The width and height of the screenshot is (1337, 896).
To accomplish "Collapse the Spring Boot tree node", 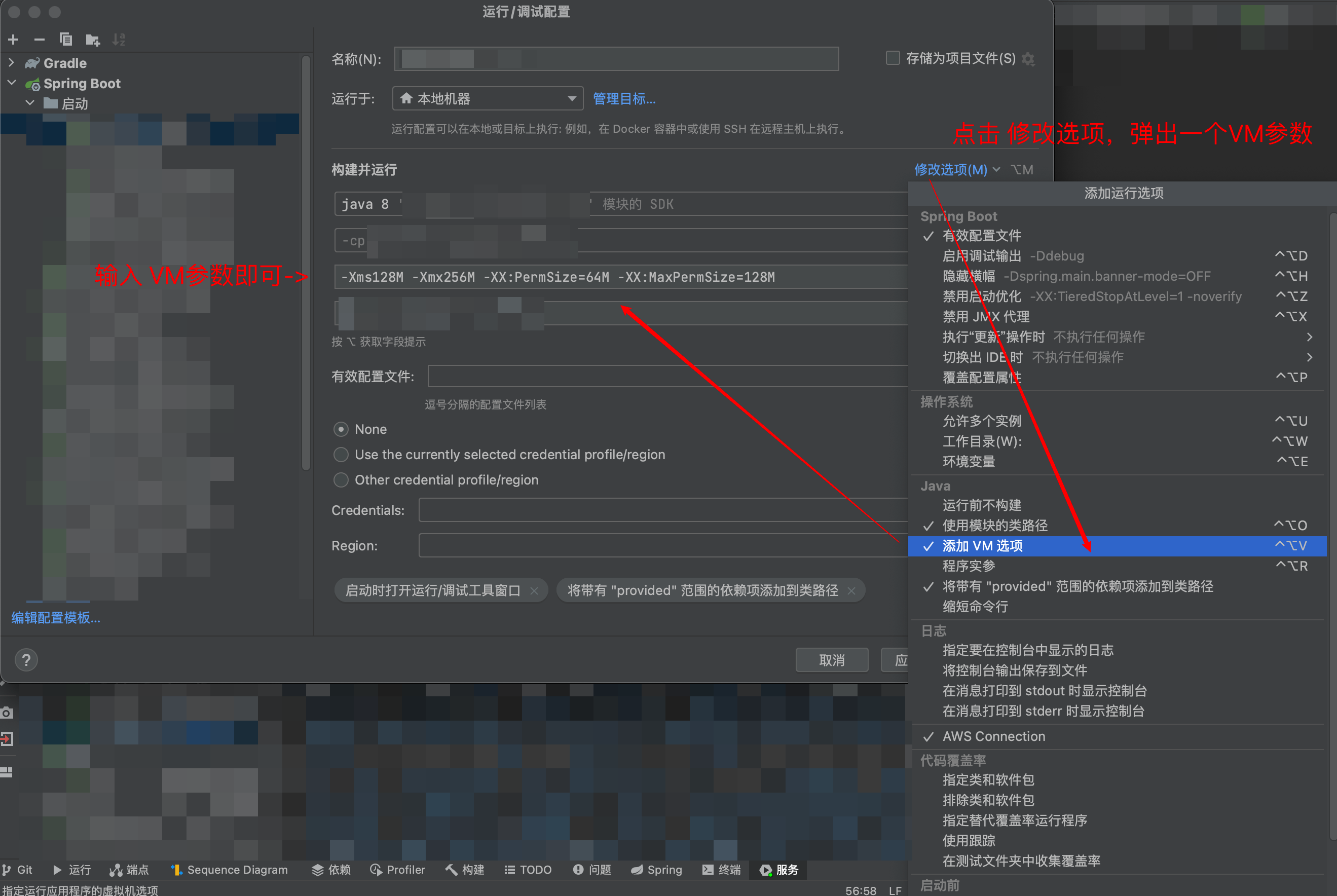I will [11, 83].
